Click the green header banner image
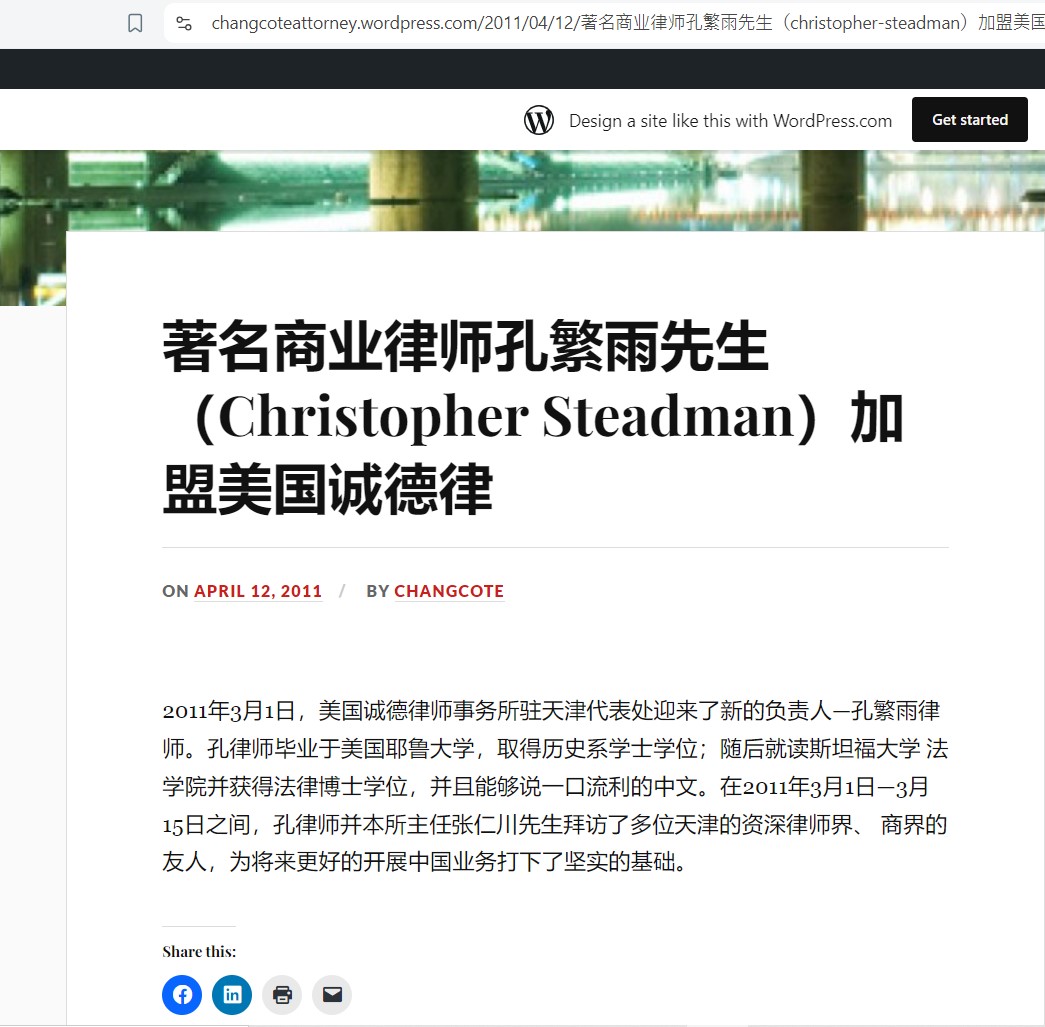This screenshot has width=1045, height=1027. pyautogui.click(x=522, y=191)
